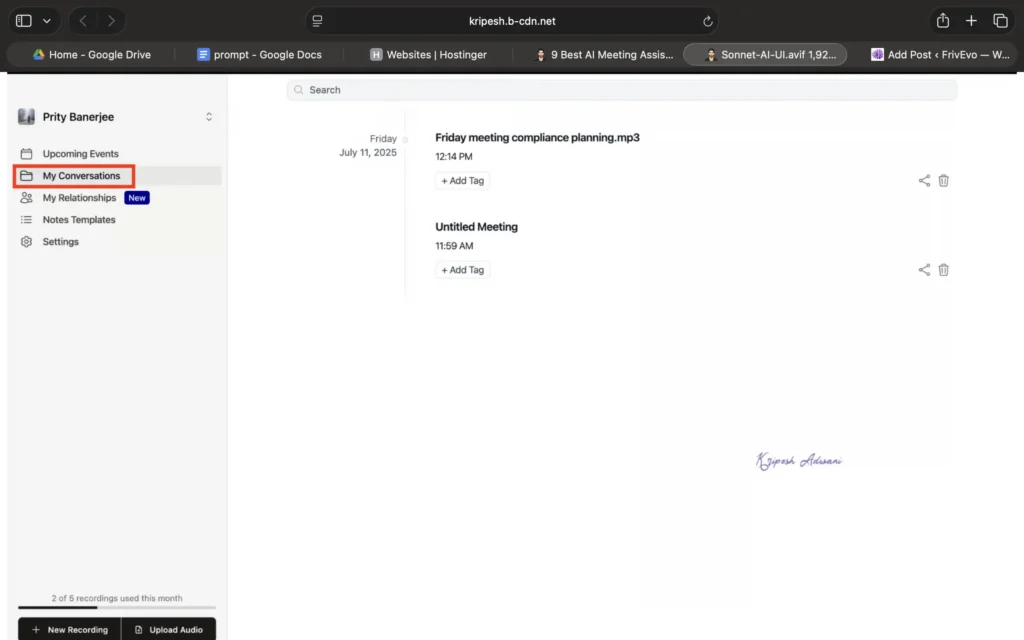Reload the page in address bar
Viewport: 1024px width, 640px height.
point(708,21)
